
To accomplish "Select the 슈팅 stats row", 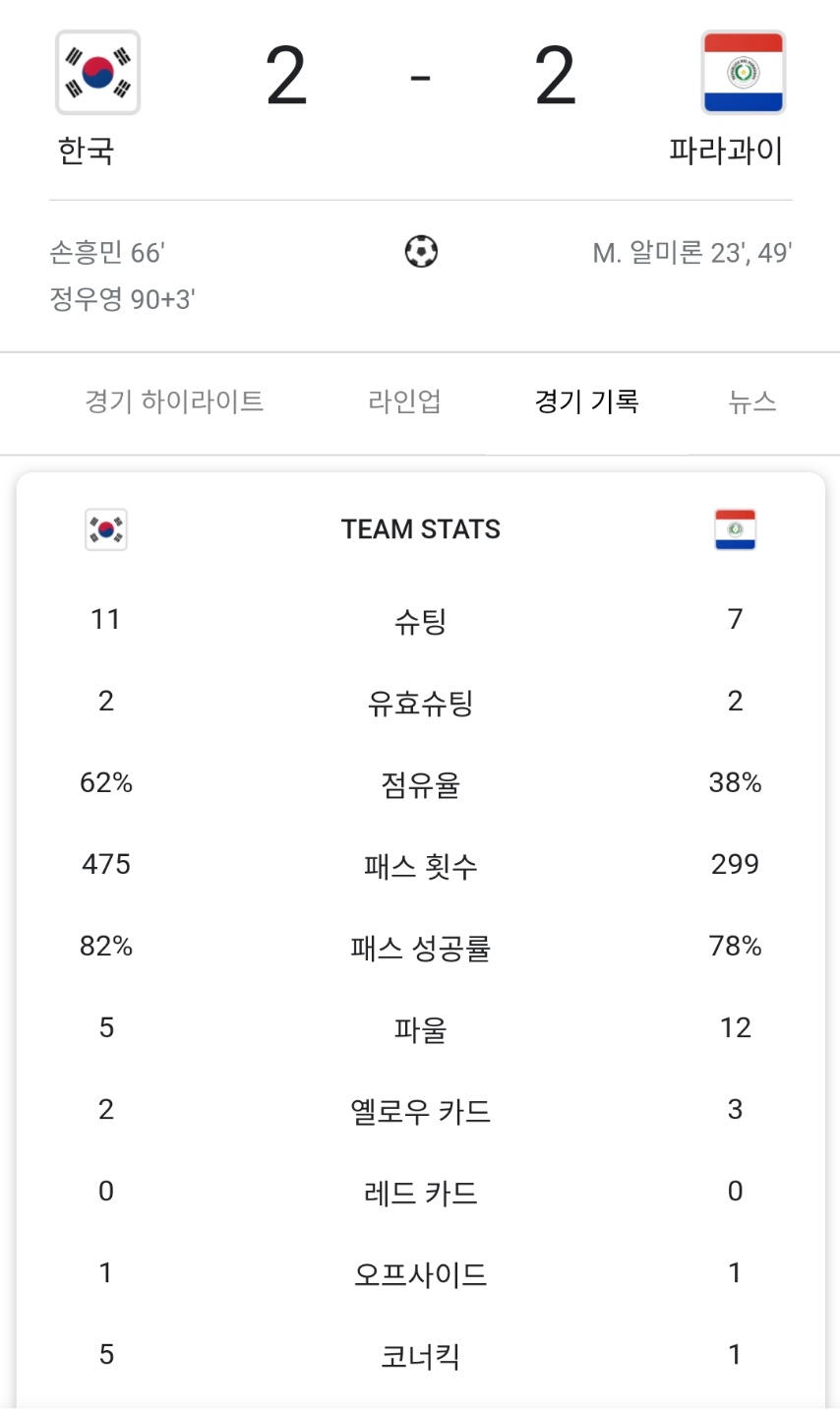I will pyautogui.click(x=420, y=619).
